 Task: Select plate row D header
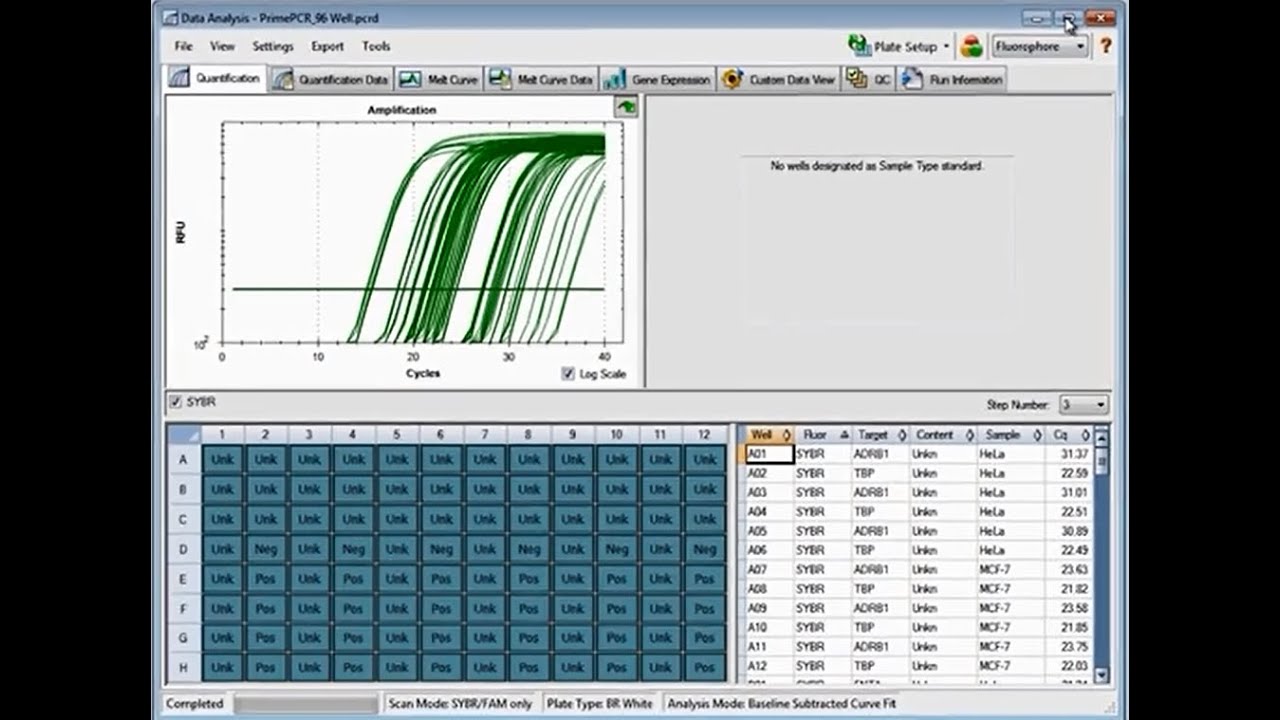click(183, 549)
